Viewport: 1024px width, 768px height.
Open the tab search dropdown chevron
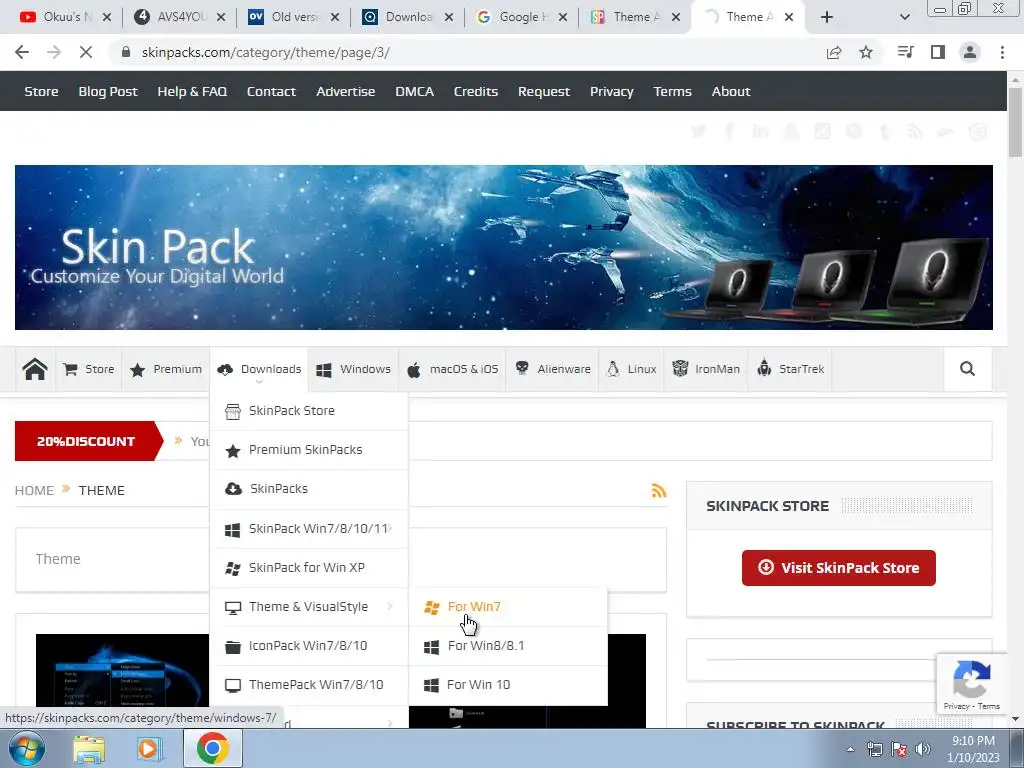pyautogui.click(x=904, y=17)
